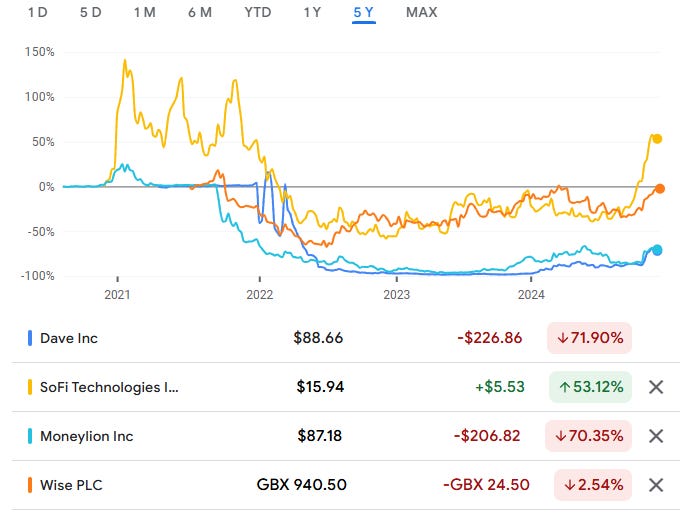Screen dimensions: 693x513
Task: Open the SoFi Technologies stock row
Action: coord(346,387)
